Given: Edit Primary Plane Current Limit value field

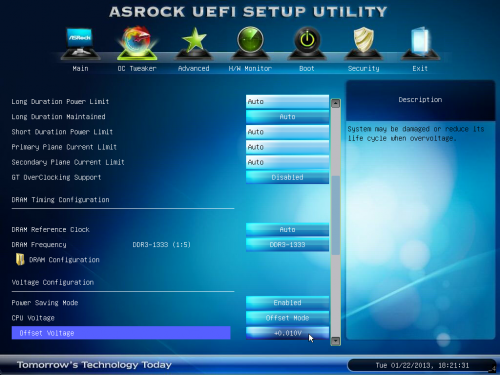Looking at the screenshot, I should point(287,147).
